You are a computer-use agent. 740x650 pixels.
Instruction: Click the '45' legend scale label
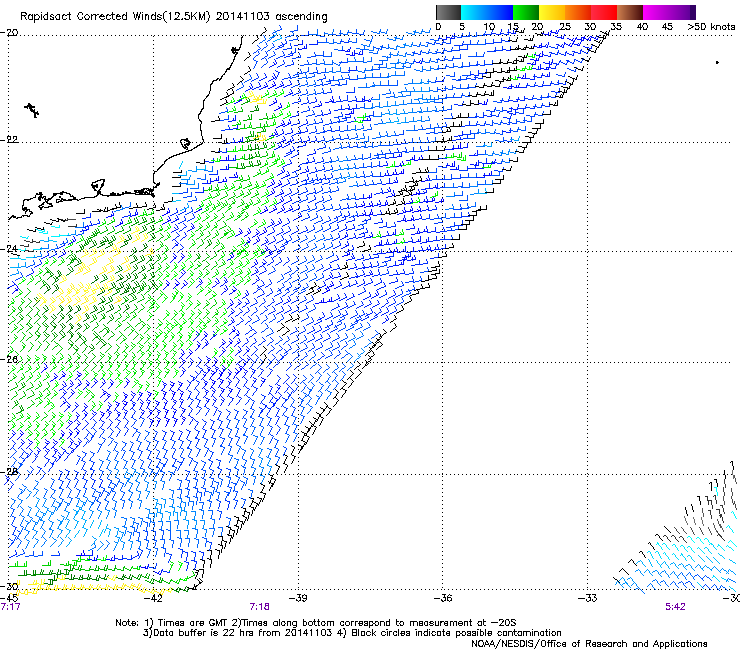point(667,26)
